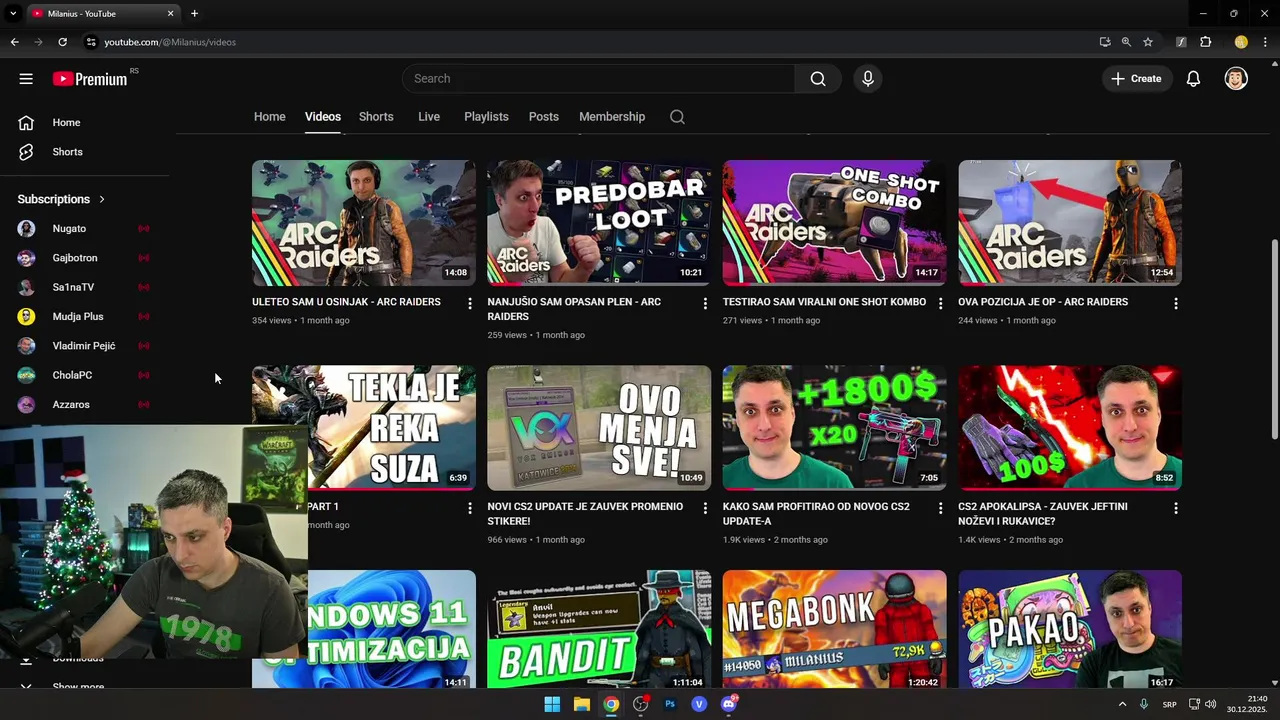This screenshot has width=1280, height=720.
Task: Open the browser extensions puzzle icon
Action: tap(1205, 42)
